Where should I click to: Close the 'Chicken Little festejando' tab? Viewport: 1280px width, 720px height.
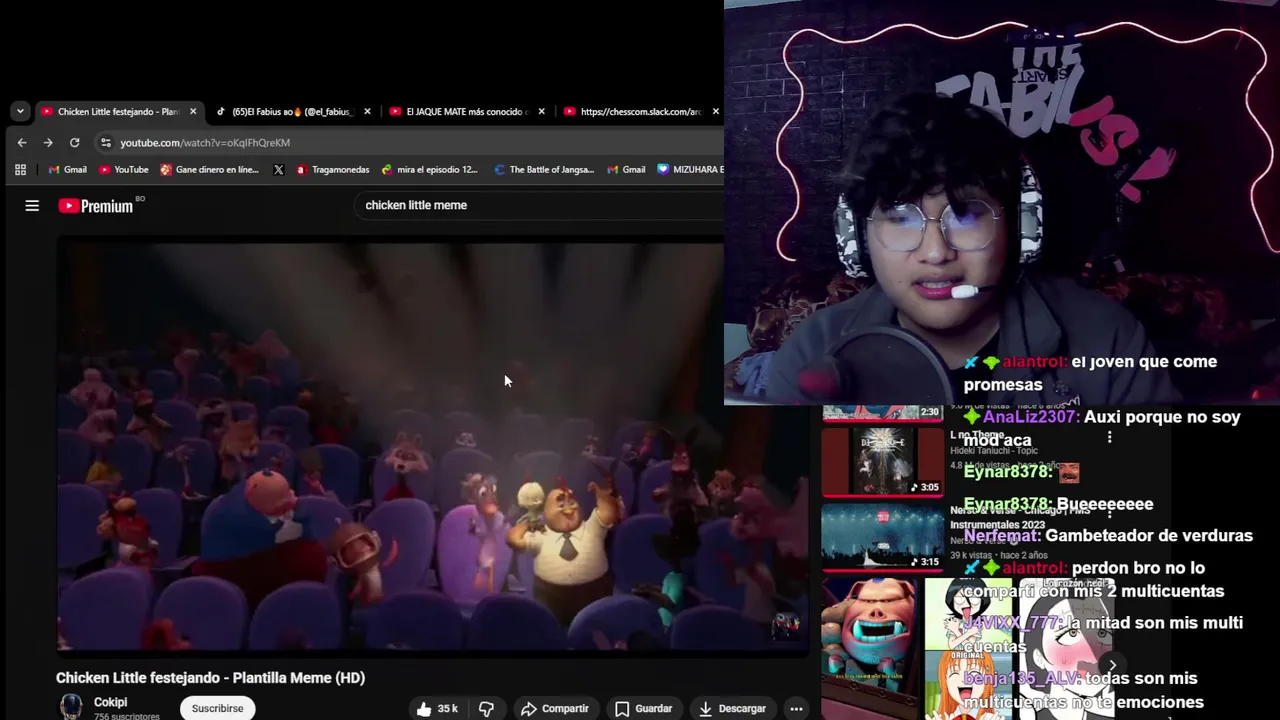pos(193,112)
